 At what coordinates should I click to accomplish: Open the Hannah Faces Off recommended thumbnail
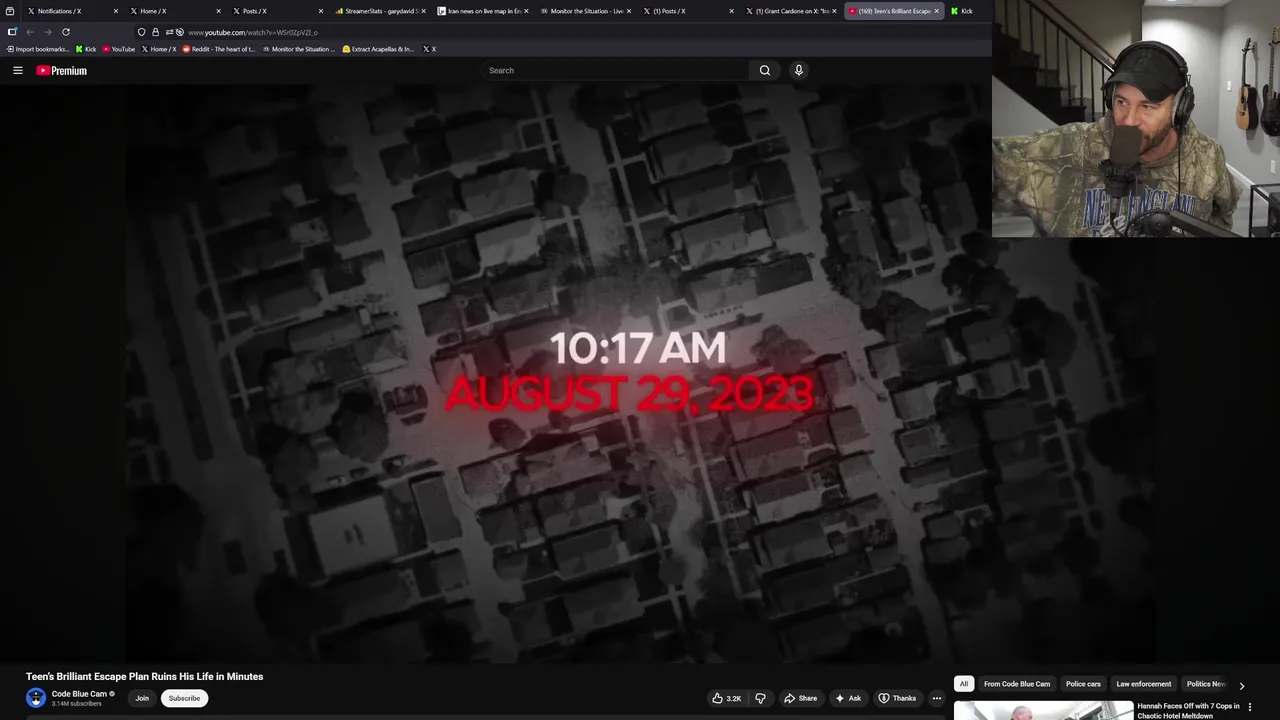click(1043, 711)
